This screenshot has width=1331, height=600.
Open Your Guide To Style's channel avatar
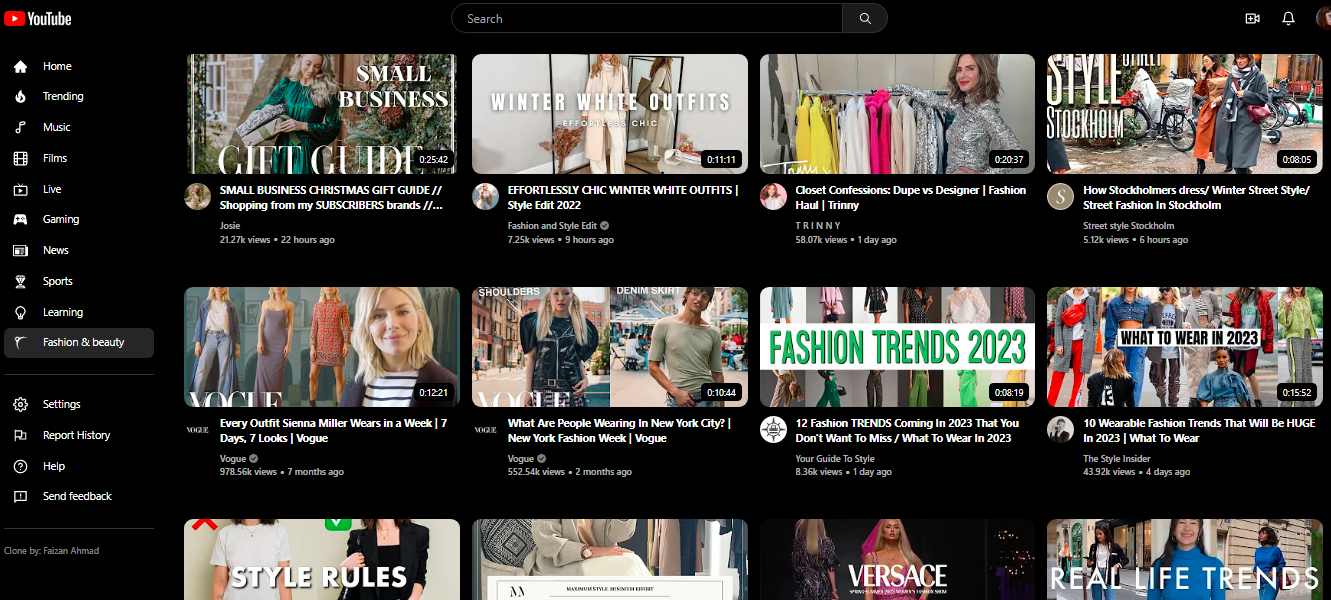point(774,429)
